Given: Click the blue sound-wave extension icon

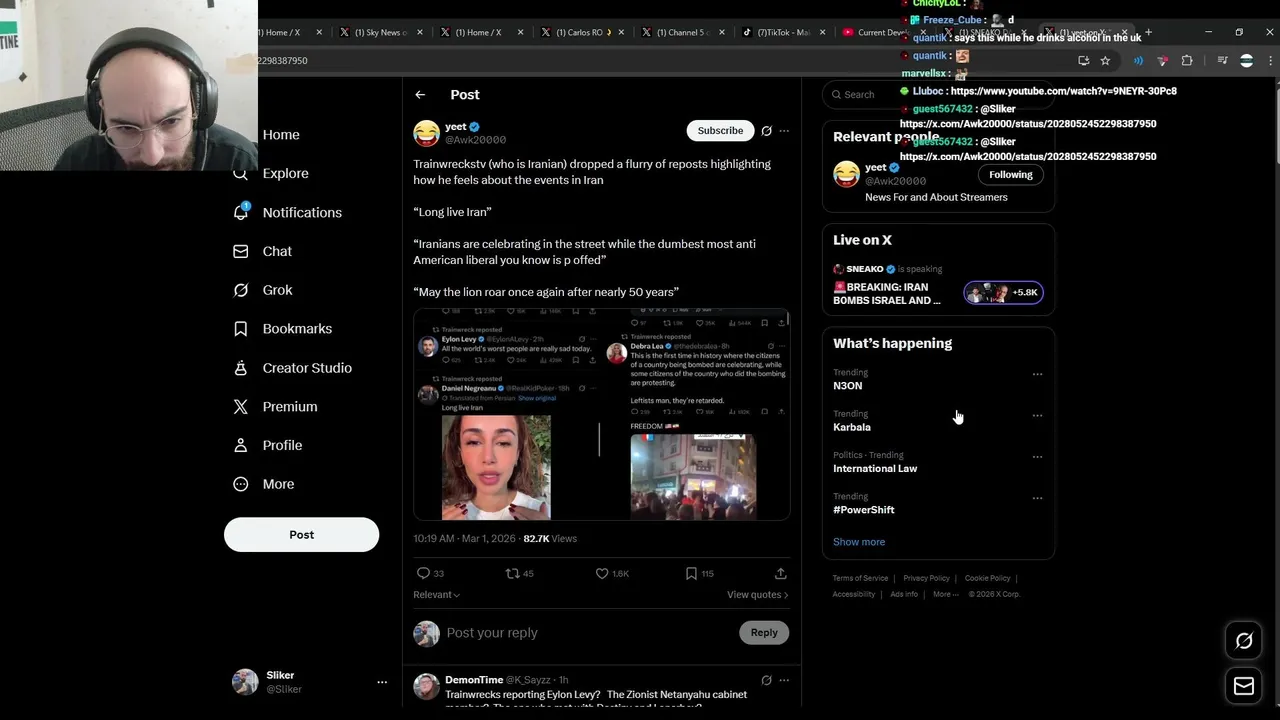Looking at the screenshot, I should tap(1138, 60).
